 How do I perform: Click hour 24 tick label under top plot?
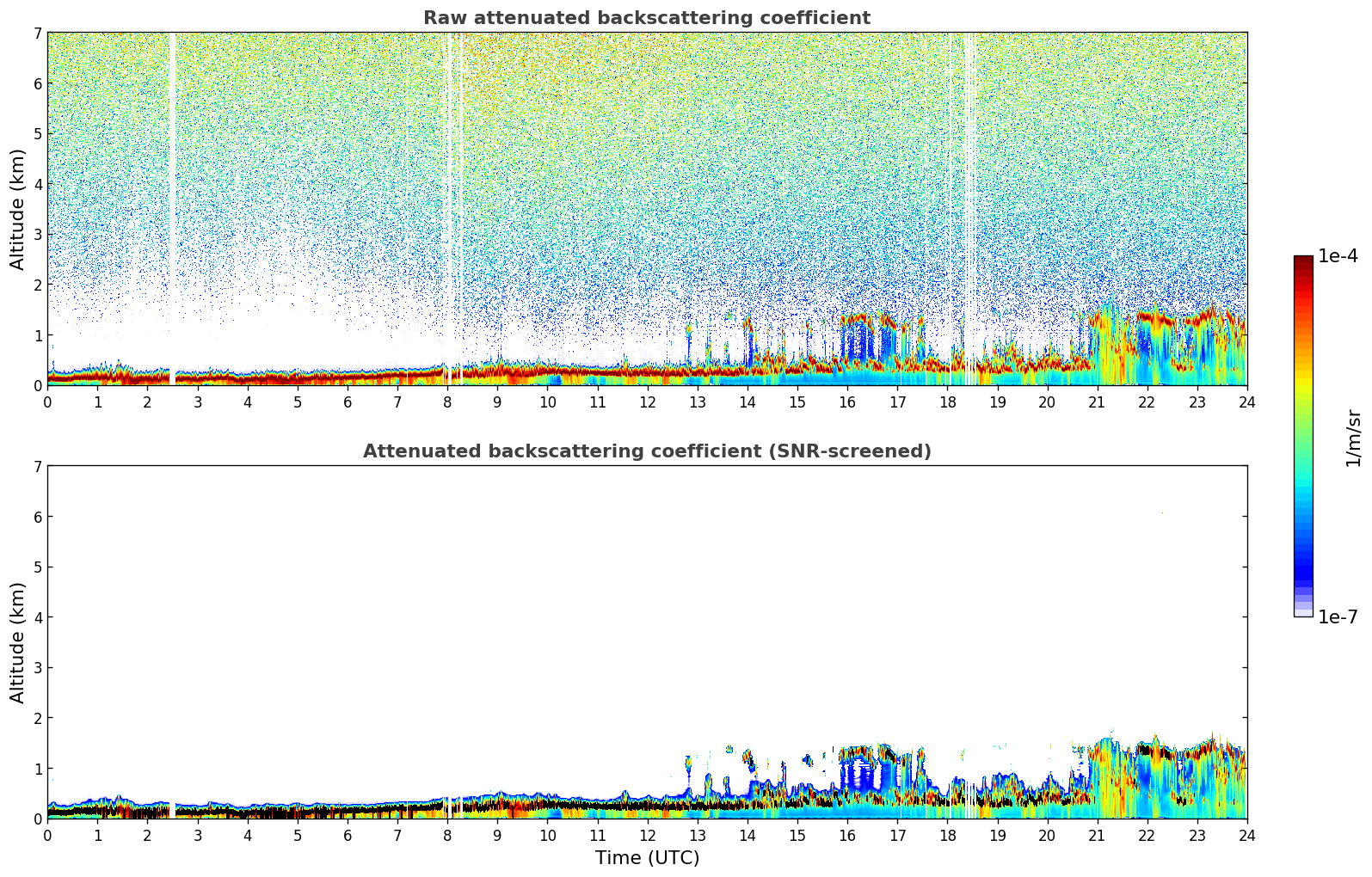(x=1246, y=402)
